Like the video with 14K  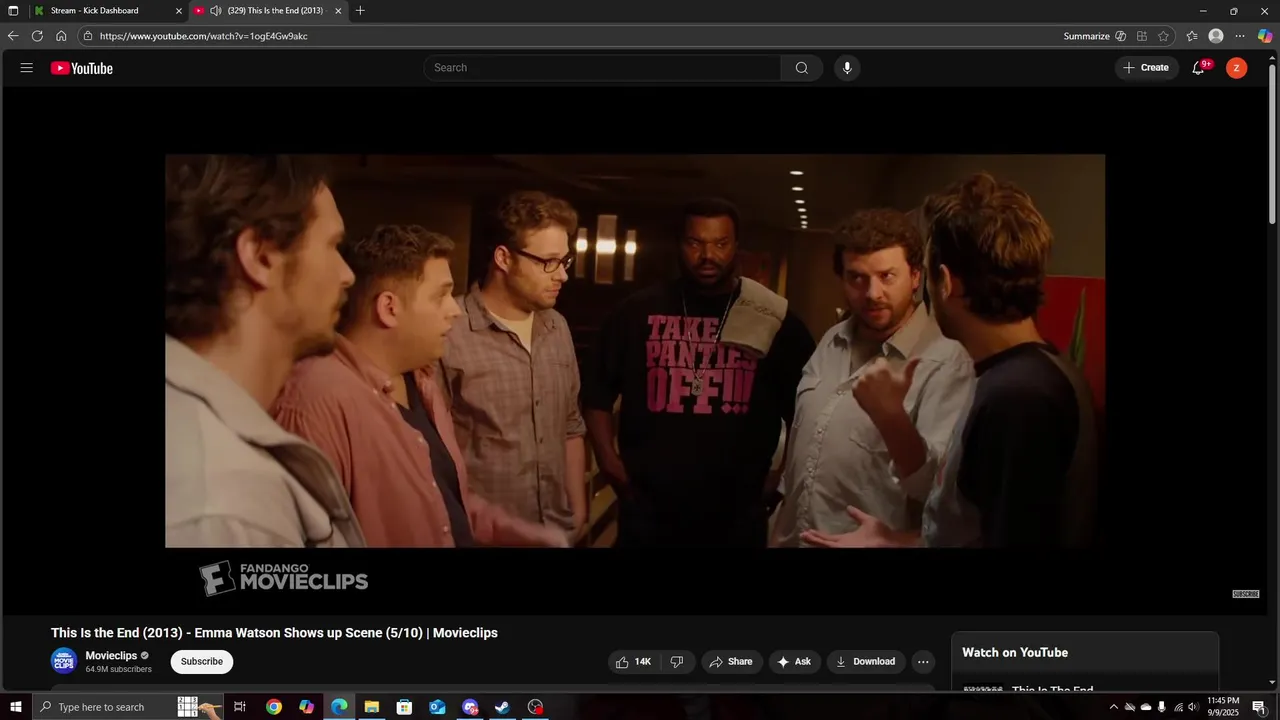point(634,661)
